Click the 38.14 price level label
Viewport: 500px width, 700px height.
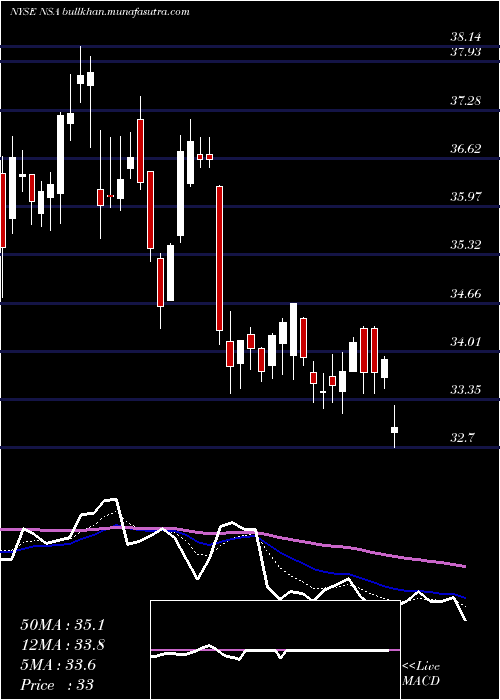[x=466, y=38]
